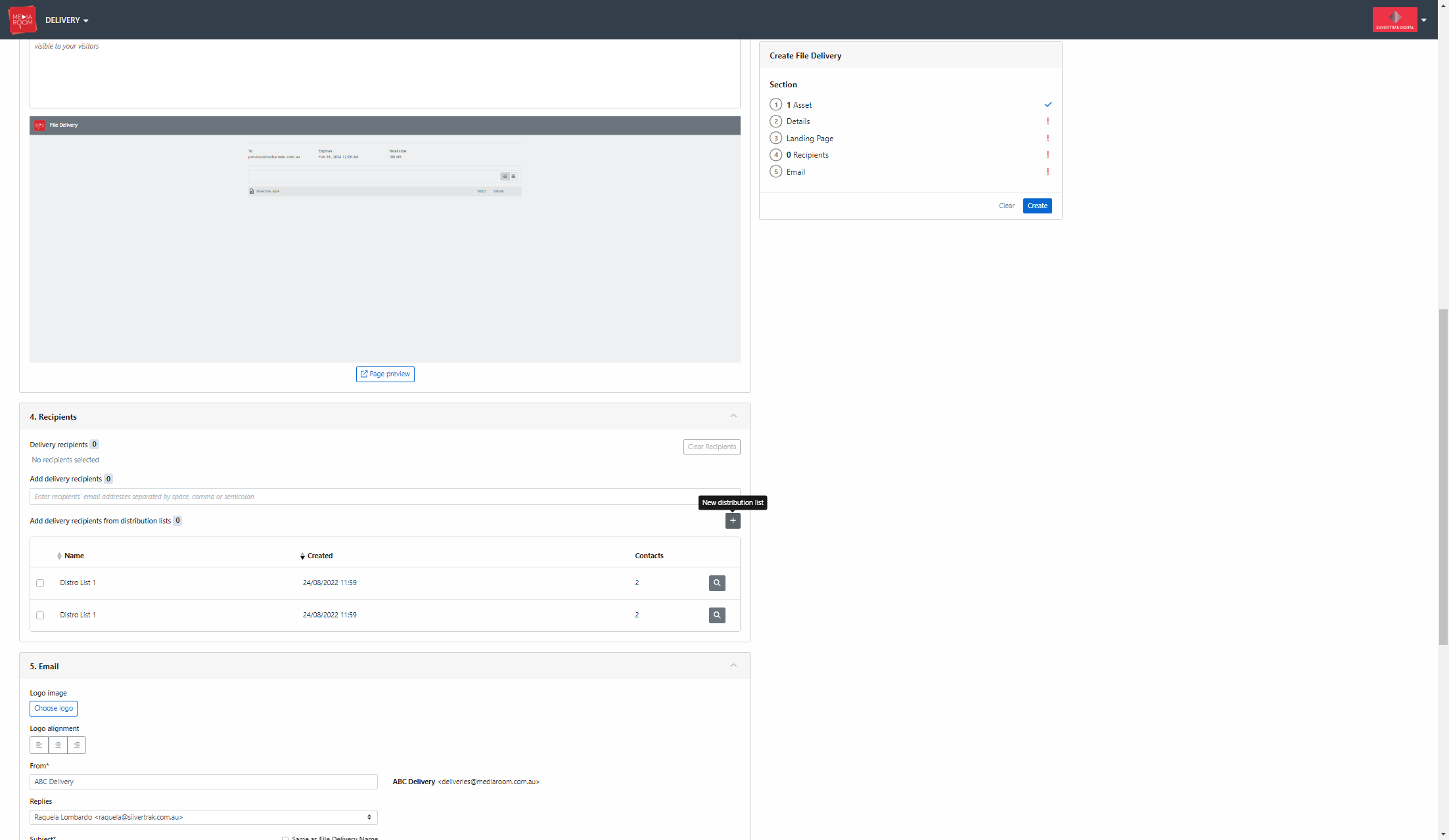The height and width of the screenshot is (840, 1449).
Task: Open the Page preview button
Action: click(385, 374)
